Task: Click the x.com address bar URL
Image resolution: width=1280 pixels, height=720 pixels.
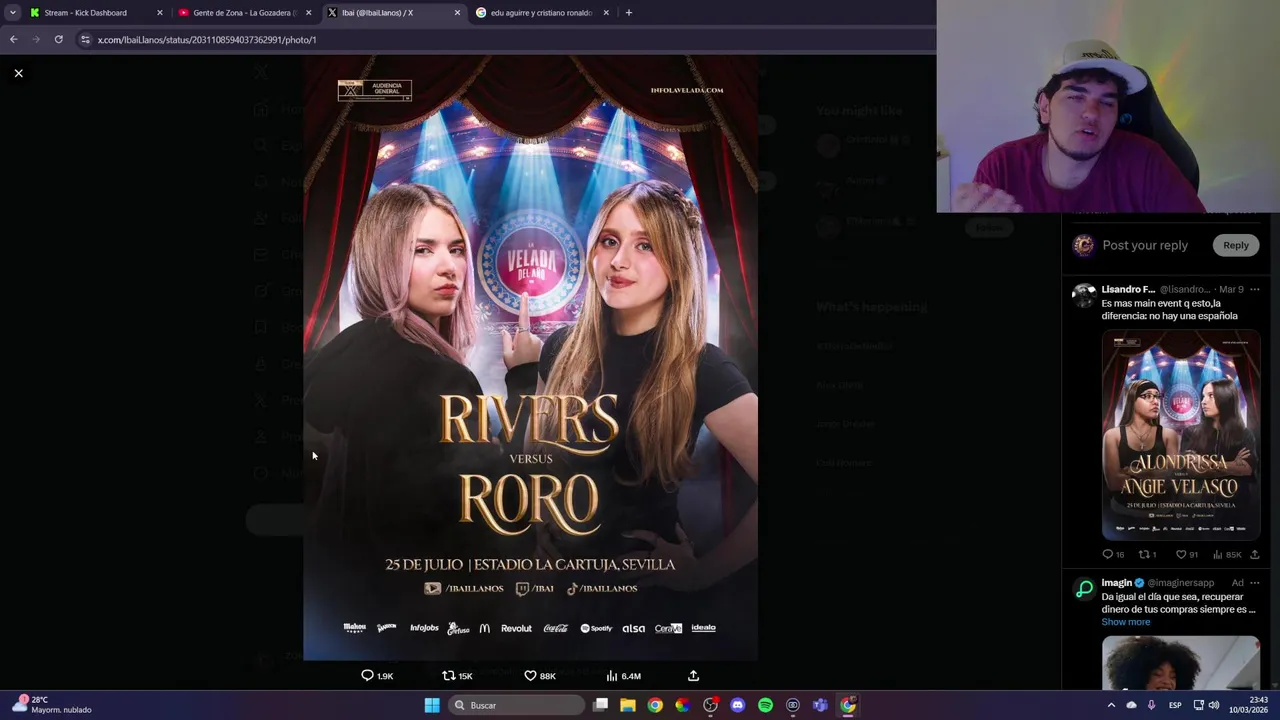Action: [x=207, y=40]
